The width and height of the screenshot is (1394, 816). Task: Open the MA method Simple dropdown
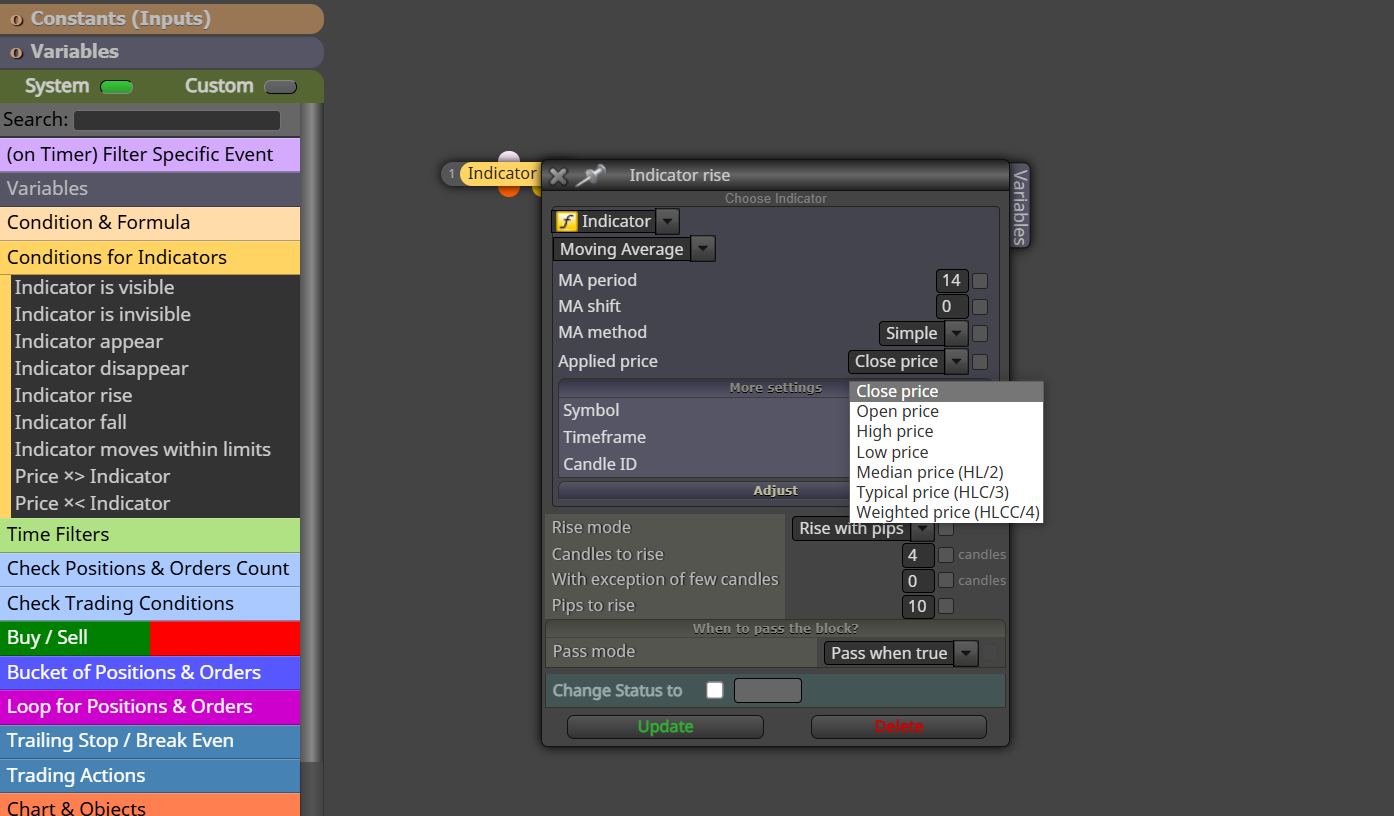click(957, 334)
